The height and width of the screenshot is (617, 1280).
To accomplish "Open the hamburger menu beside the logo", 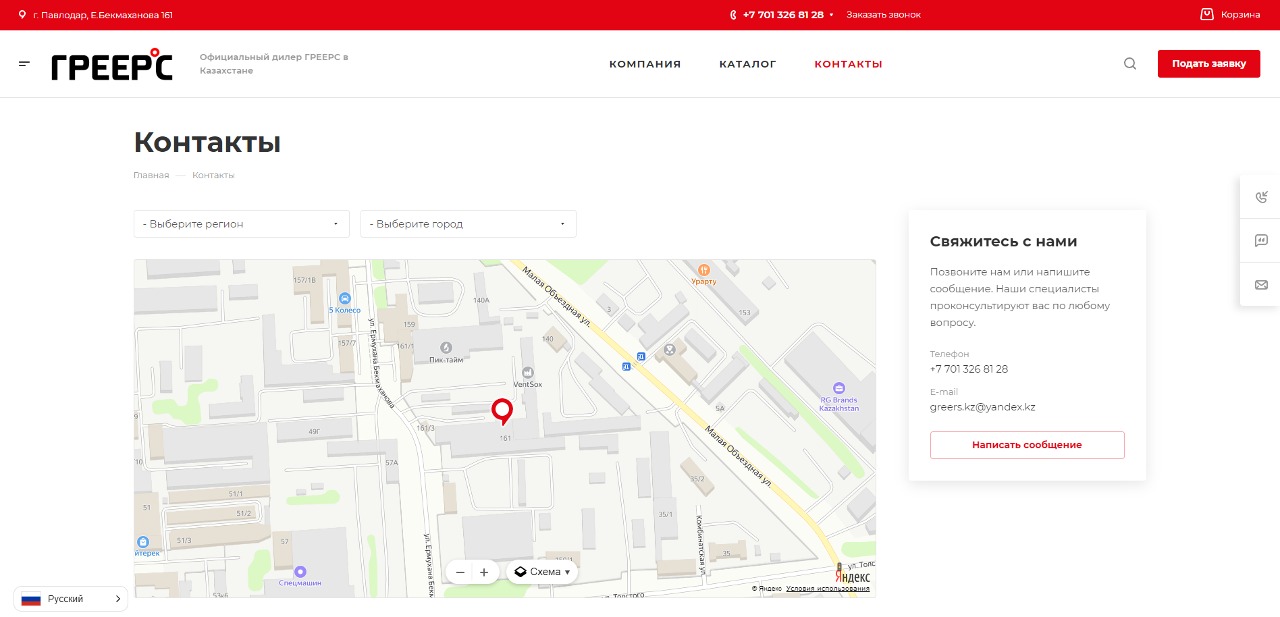I will click(x=24, y=63).
